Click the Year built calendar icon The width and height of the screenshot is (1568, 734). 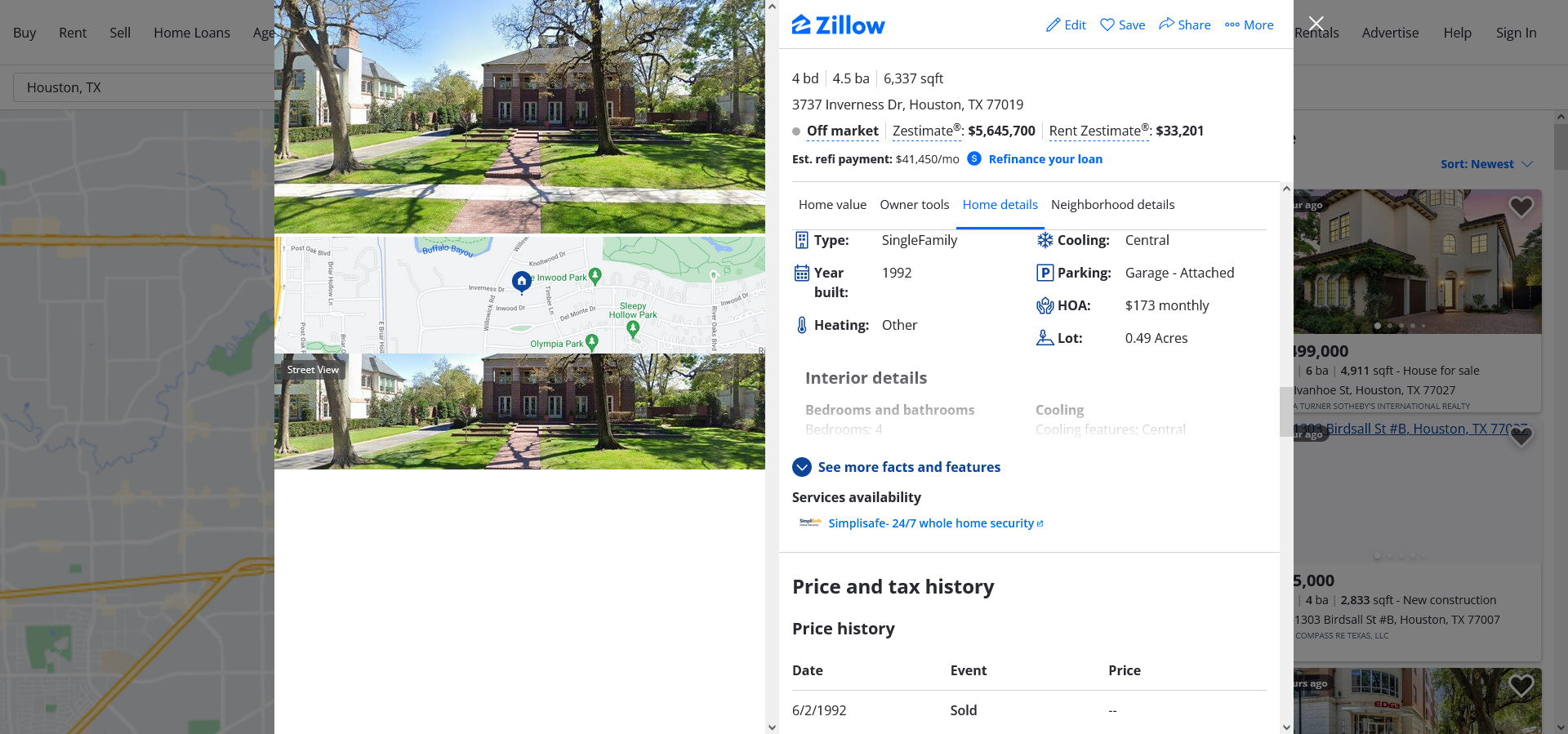[802, 273]
